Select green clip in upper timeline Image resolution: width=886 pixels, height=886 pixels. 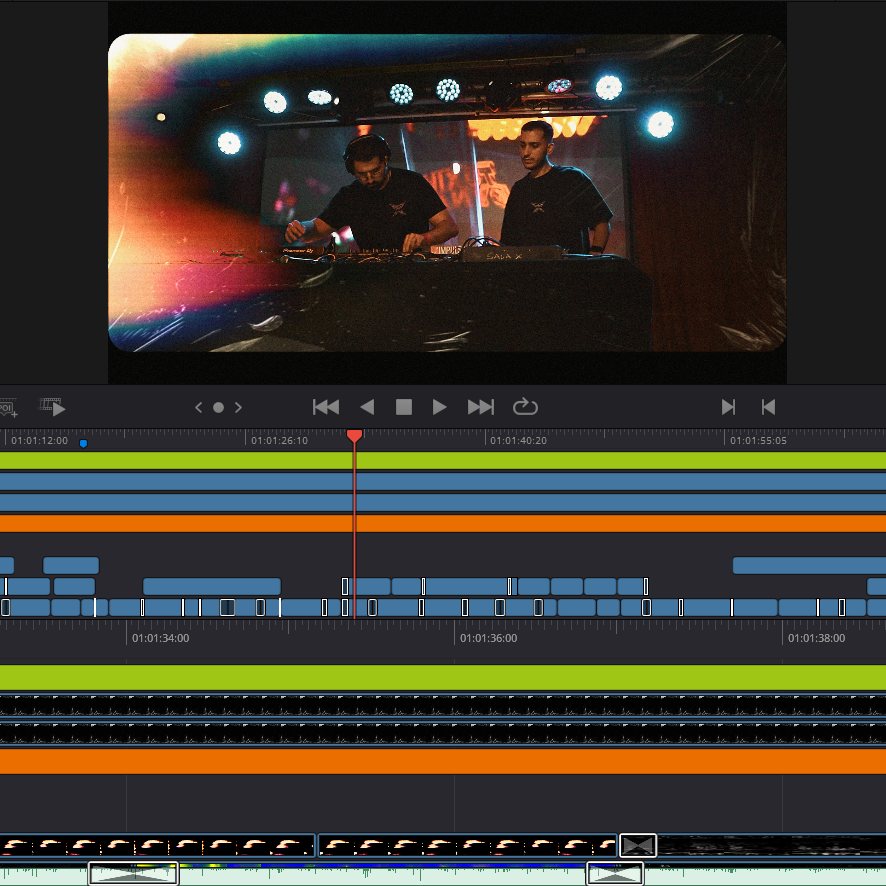pyautogui.click(x=443, y=461)
